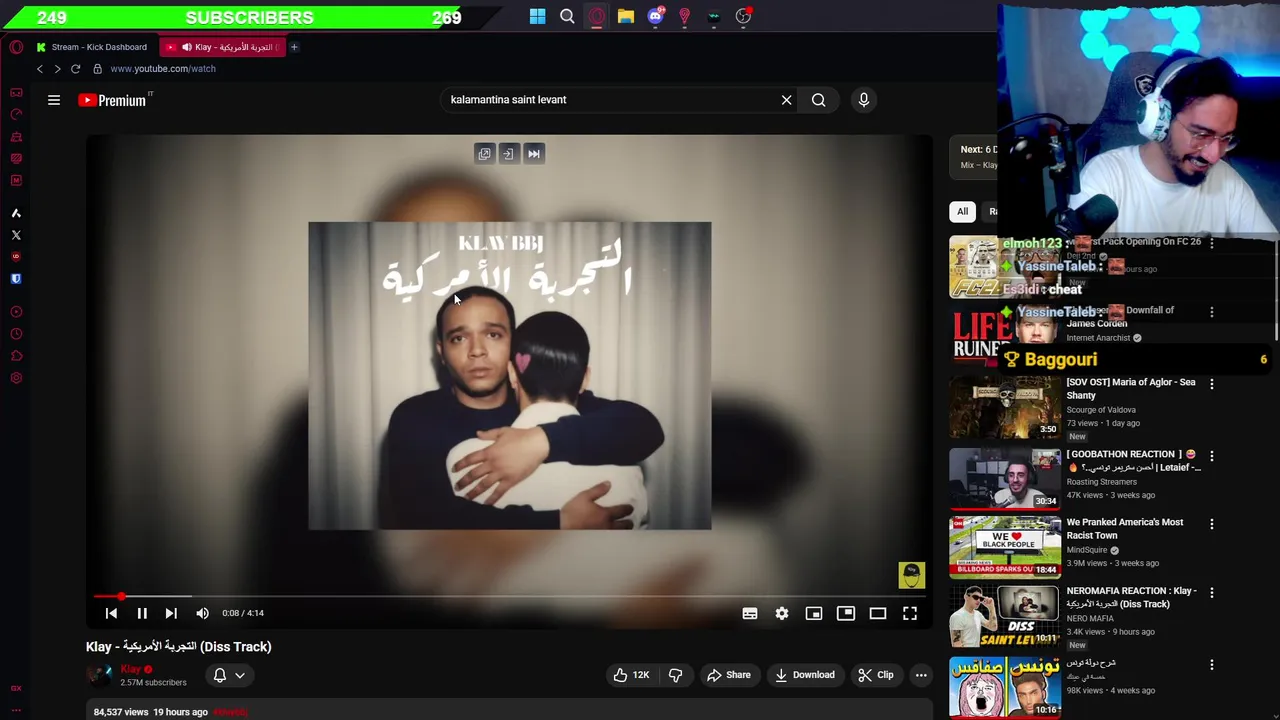Open the three-dot more actions menu below video

[921, 675]
